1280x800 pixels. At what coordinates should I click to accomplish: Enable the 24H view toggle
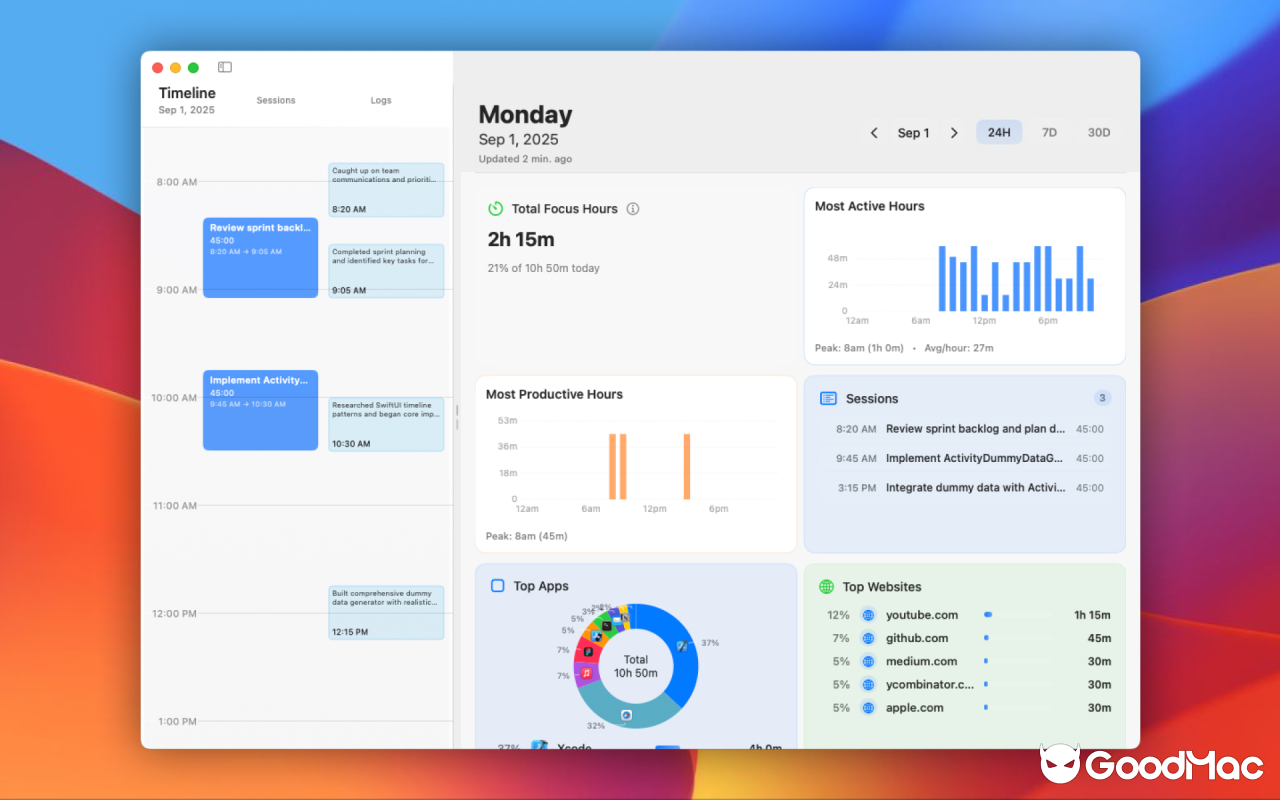tap(998, 131)
